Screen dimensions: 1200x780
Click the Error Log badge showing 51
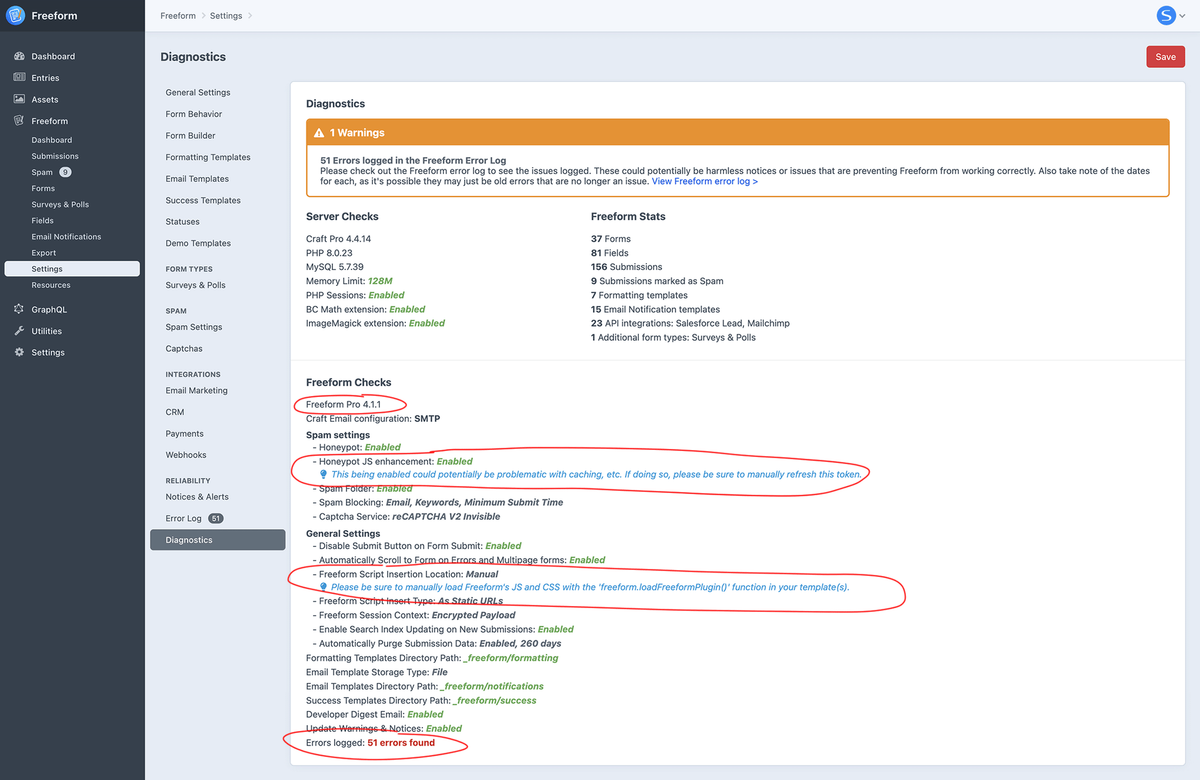pos(215,518)
